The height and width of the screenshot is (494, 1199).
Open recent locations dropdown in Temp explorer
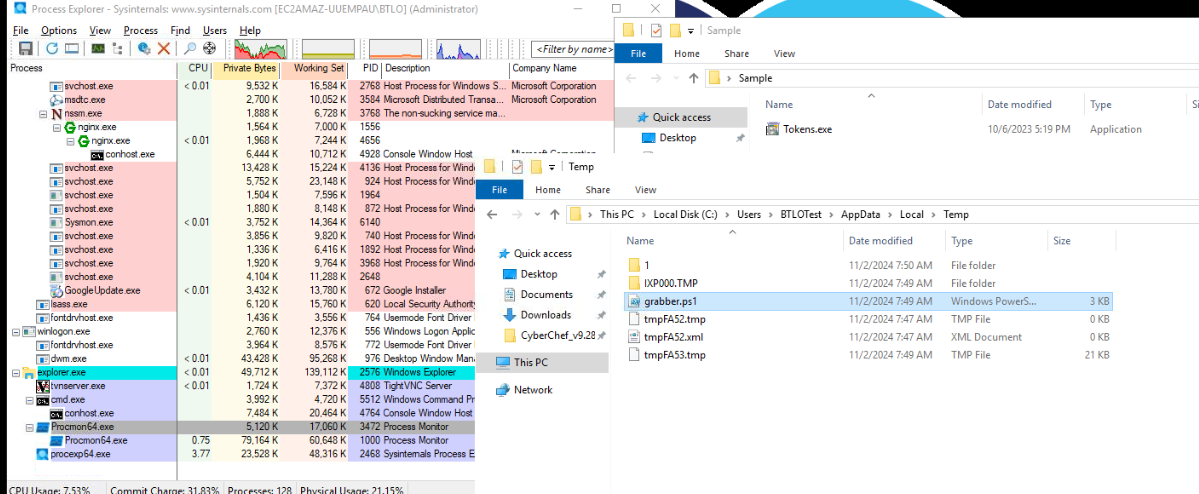[538, 215]
